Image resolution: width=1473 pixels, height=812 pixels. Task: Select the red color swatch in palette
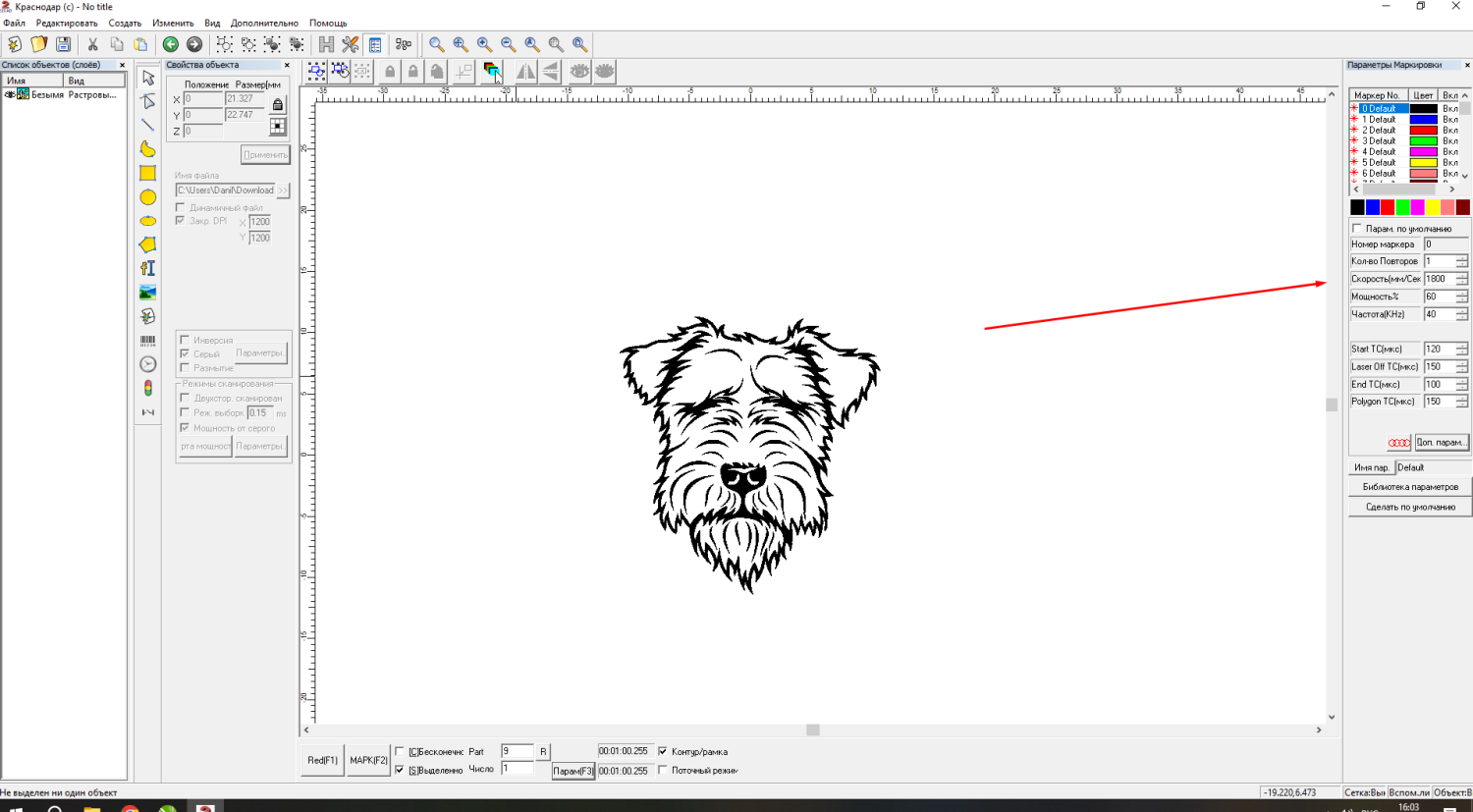click(1388, 207)
